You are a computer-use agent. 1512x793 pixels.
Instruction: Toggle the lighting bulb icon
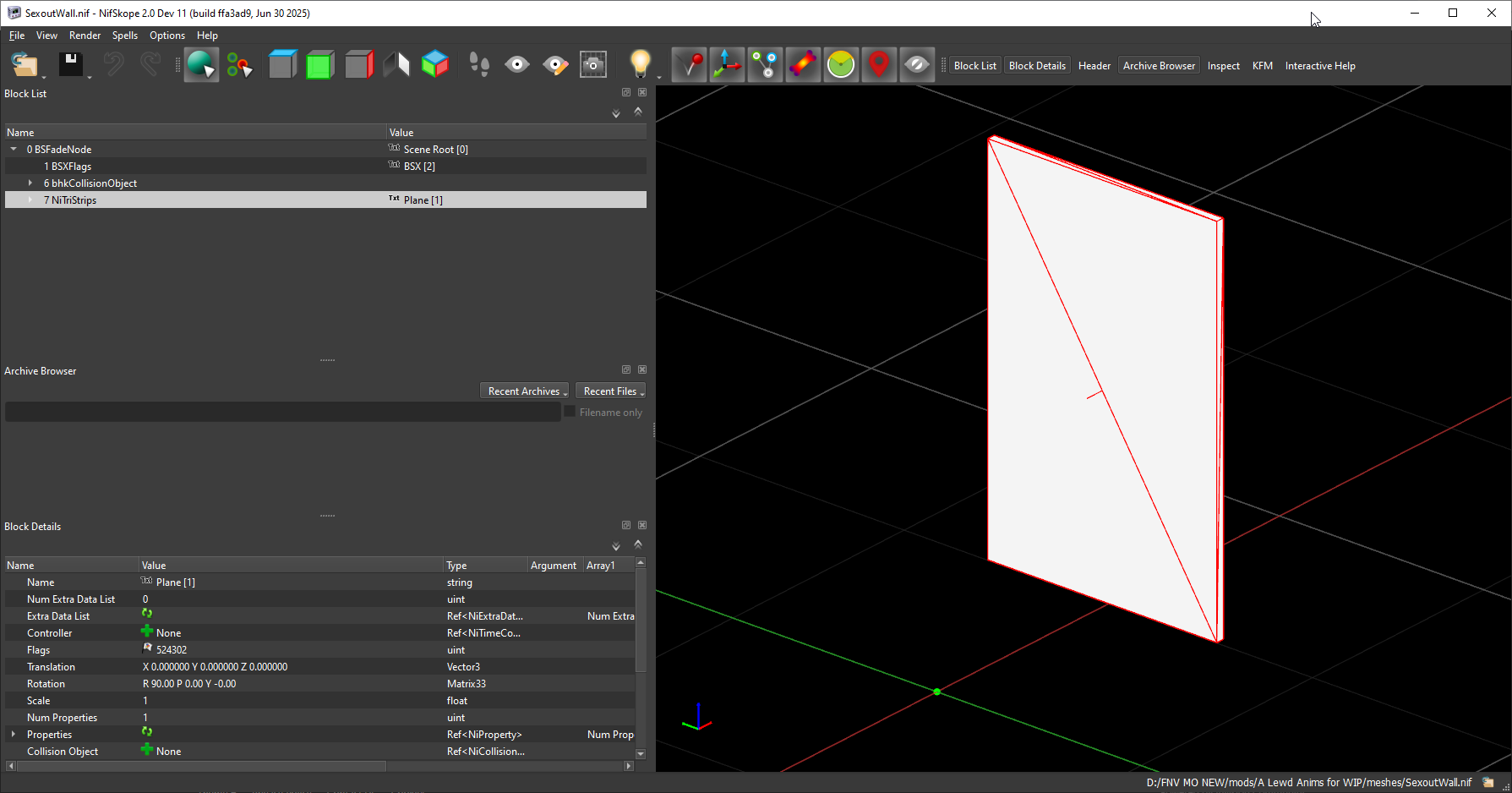pyautogui.click(x=641, y=65)
